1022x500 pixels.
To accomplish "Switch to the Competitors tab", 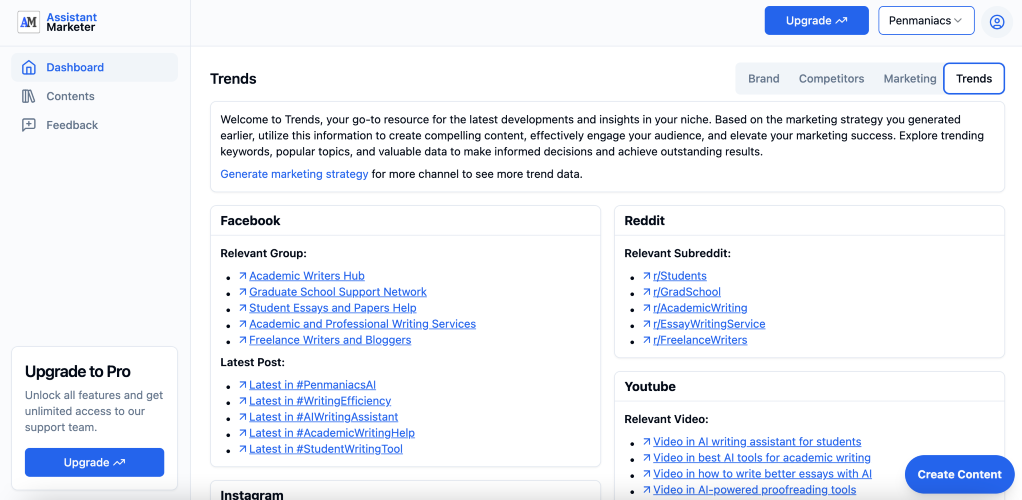I will (831, 79).
